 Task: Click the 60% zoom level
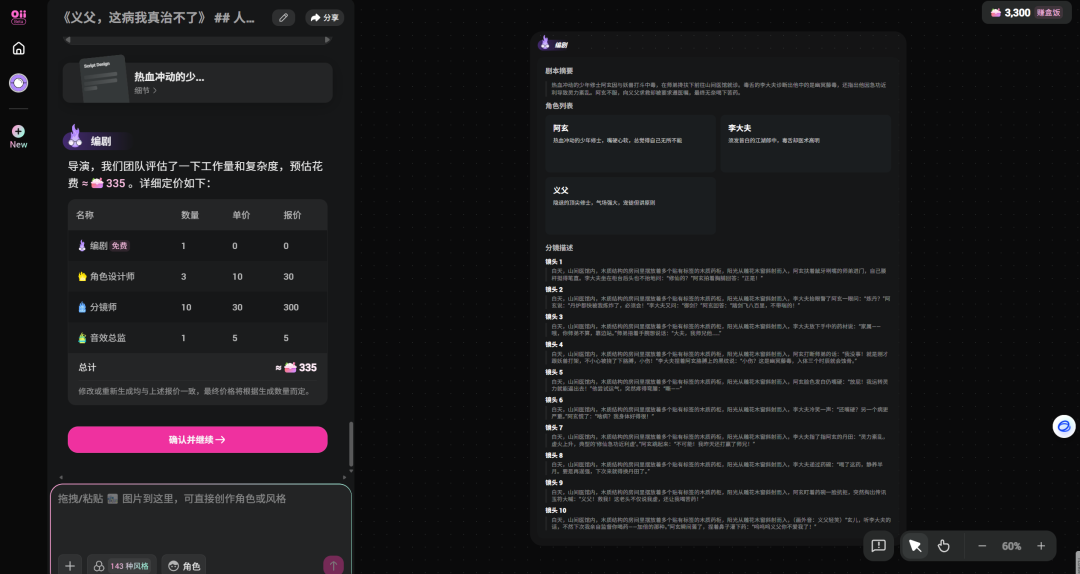[x=1011, y=546]
